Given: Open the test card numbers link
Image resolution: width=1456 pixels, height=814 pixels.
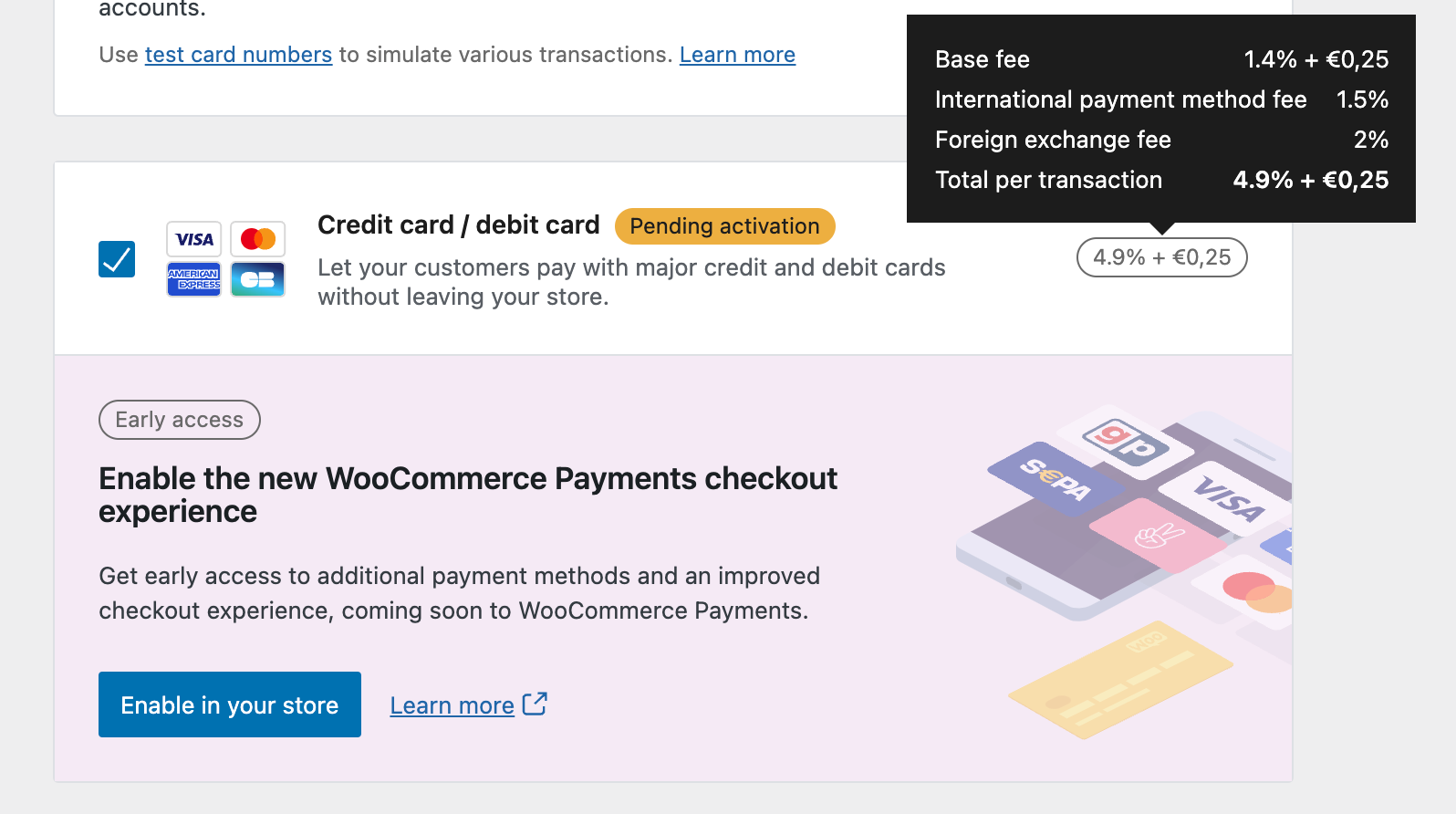Looking at the screenshot, I should [238, 55].
